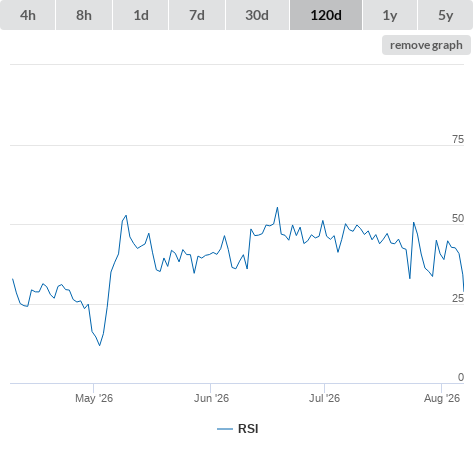Viewport: 474px width, 455px height.
Task: Switch chart to 1y range
Action: pos(390,15)
